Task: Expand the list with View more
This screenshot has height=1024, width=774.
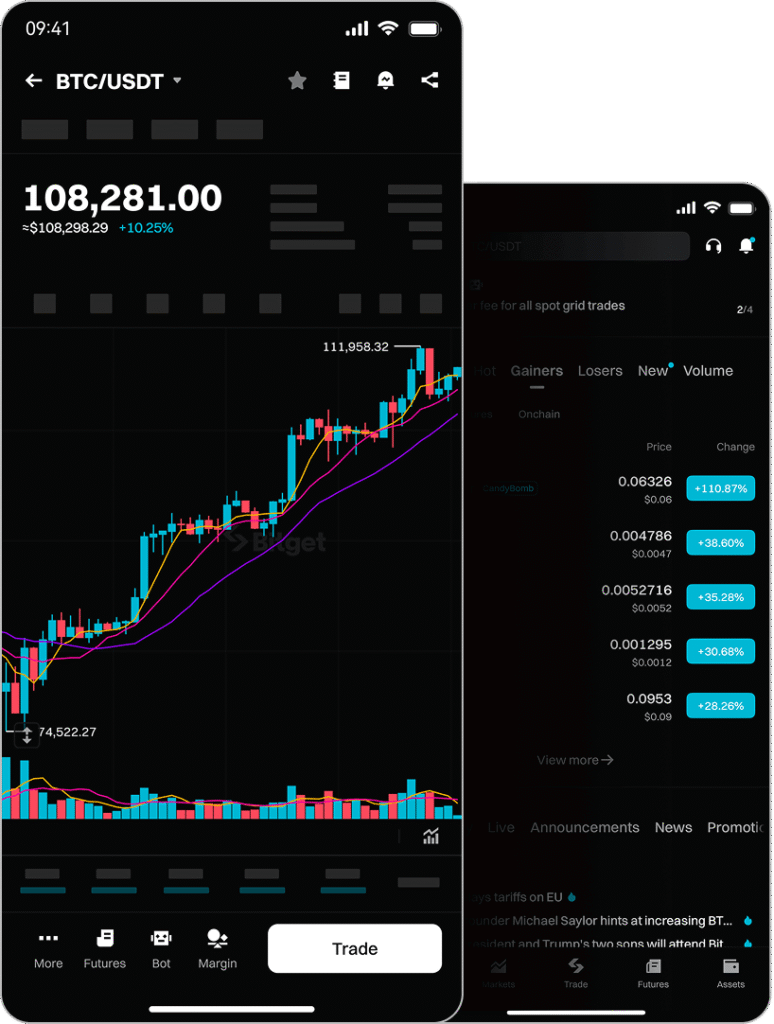Action: [x=575, y=760]
